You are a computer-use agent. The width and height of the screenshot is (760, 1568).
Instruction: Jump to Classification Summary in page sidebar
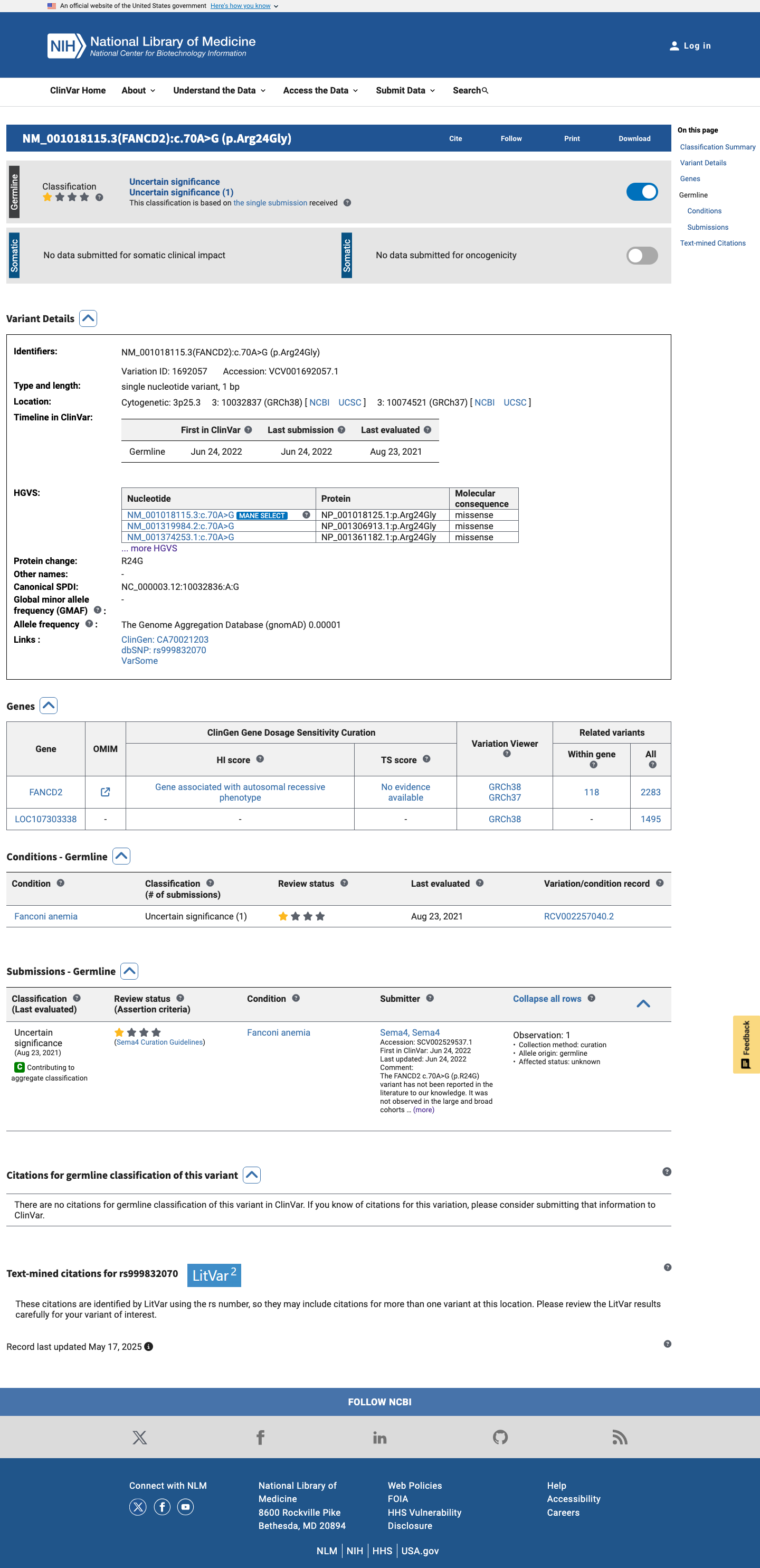click(717, 147)
